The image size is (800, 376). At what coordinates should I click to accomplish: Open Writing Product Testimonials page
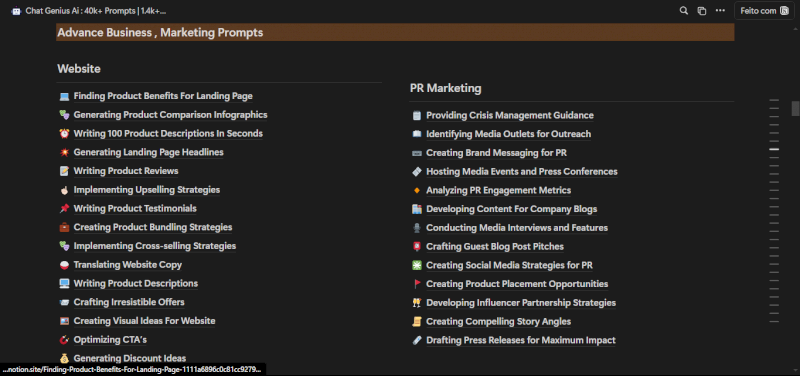coord(135,208)
